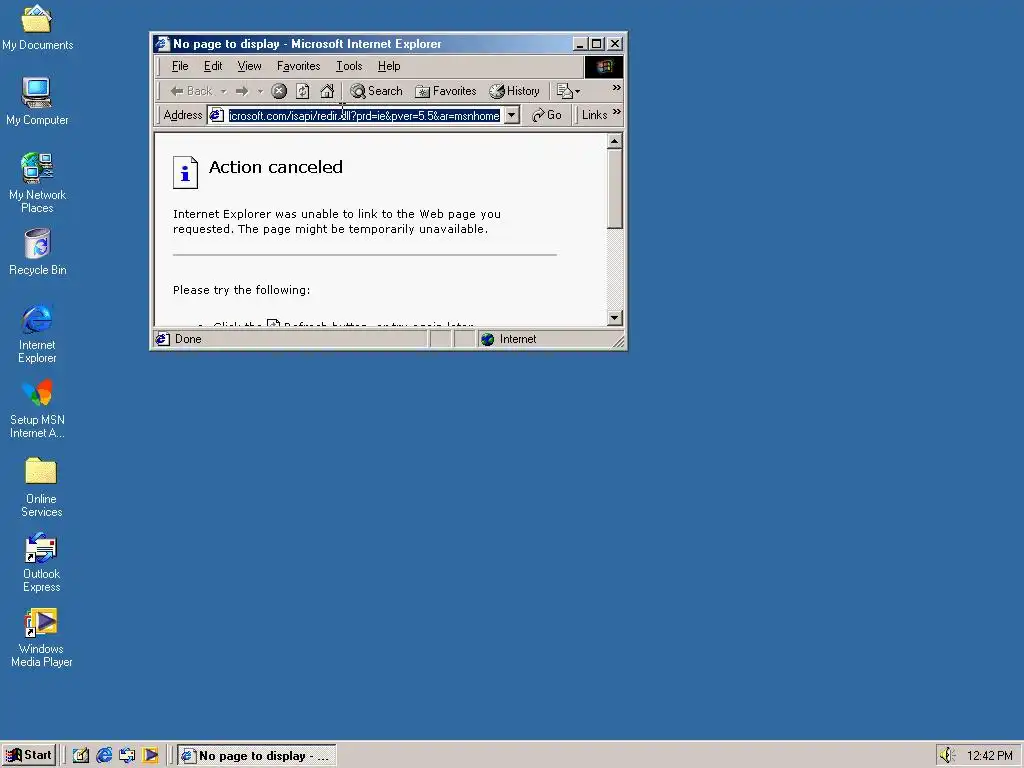Open the File menu

[180, 66]
